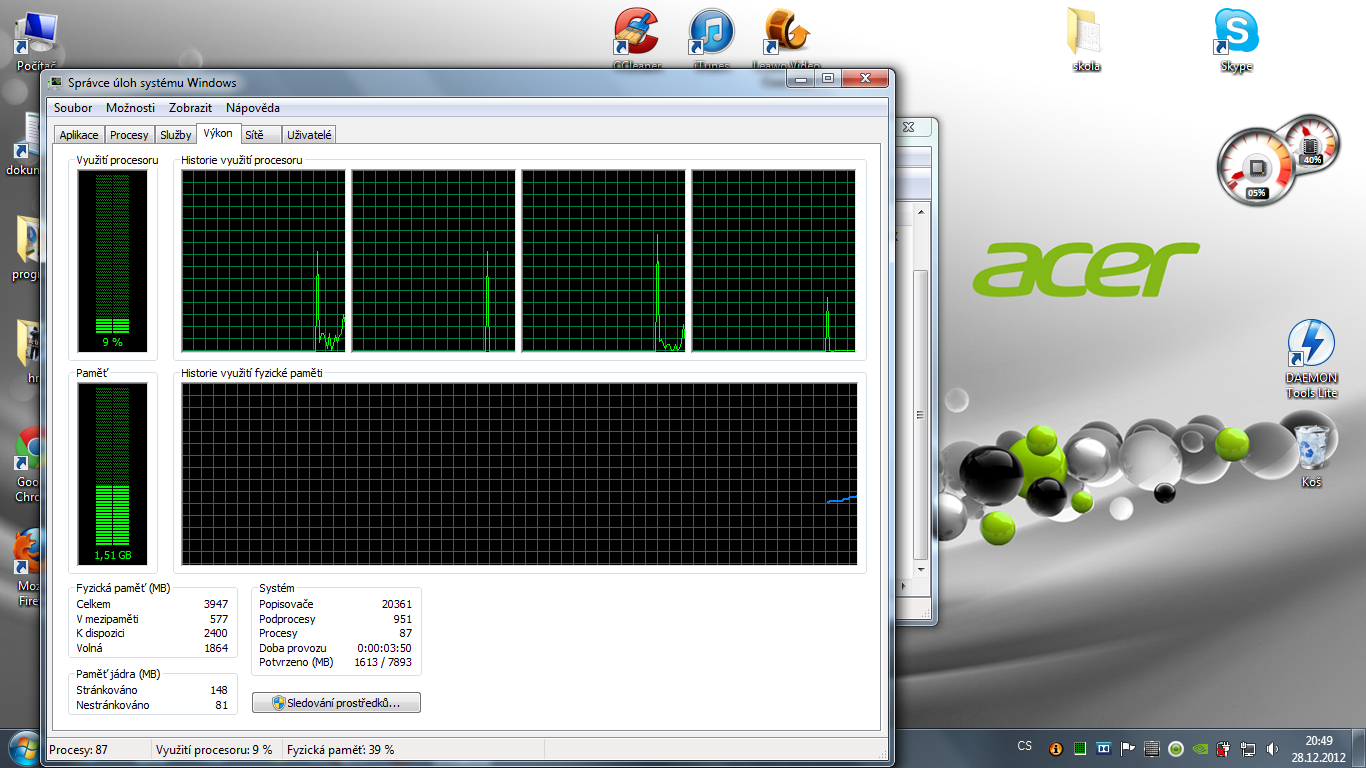Click the CS language indicator in taskbar
1366x768 pixels.
[1025, 746]
